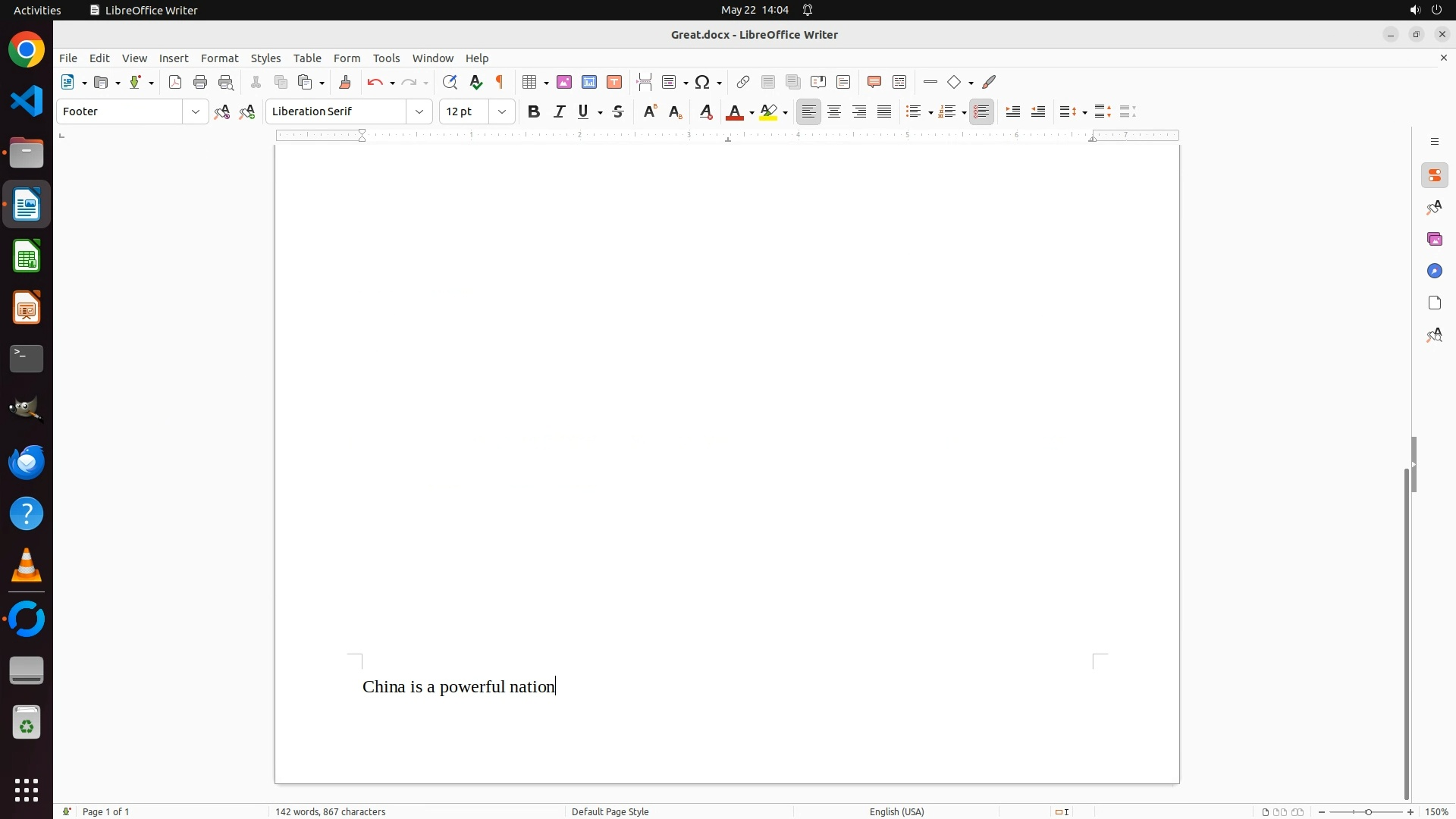Click the Insert Hyperlink icon
Image resolution: width=1456 pixels, height=819 pixels.
743,82
